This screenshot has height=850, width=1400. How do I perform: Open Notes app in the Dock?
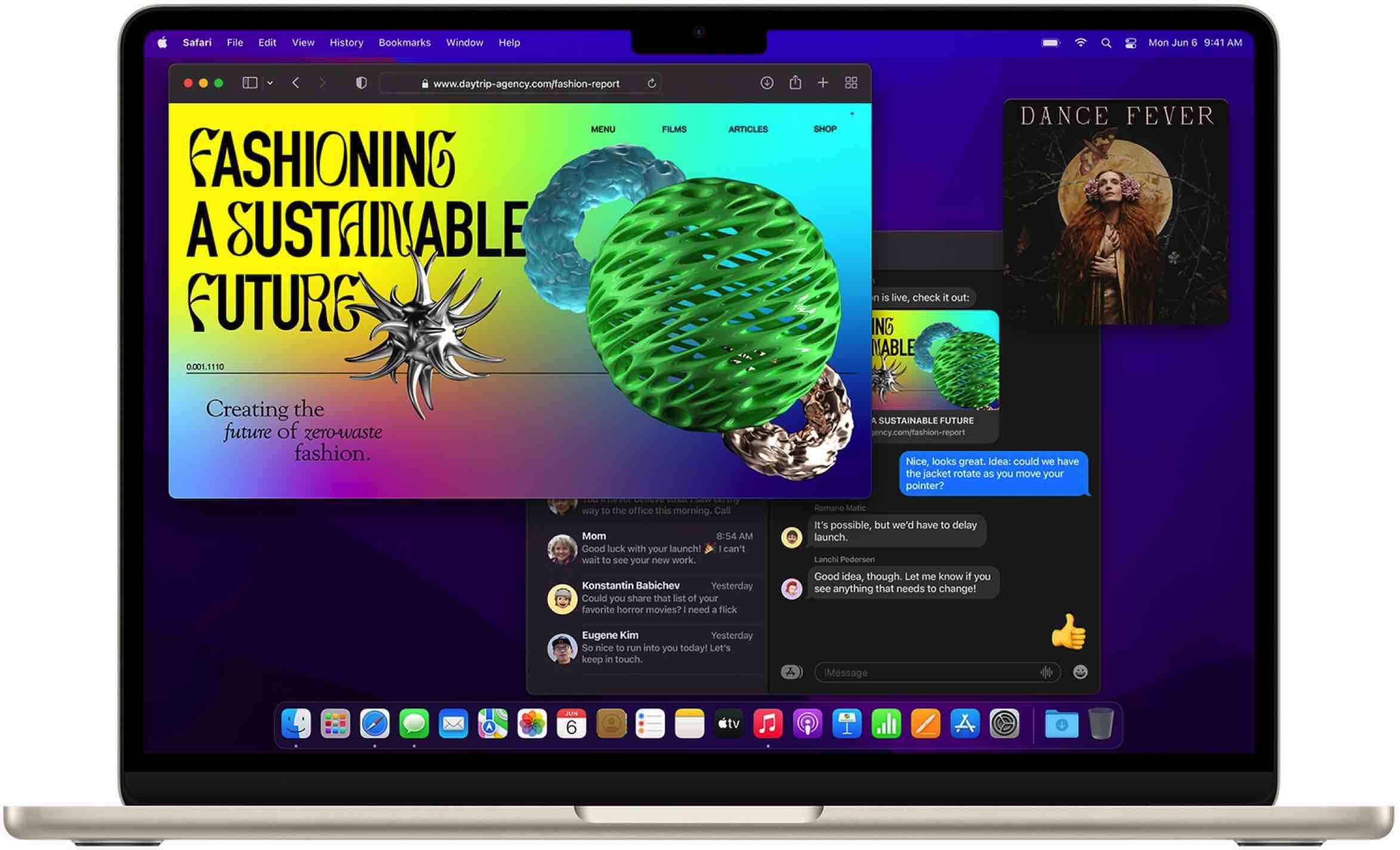690,724
